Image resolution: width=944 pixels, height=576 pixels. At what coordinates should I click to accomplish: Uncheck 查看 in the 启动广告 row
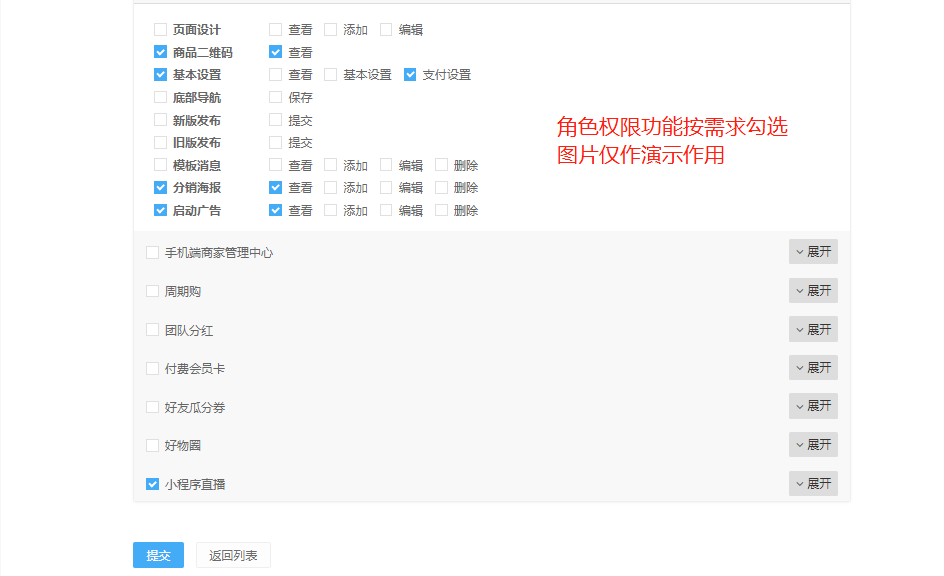(275, 210)
